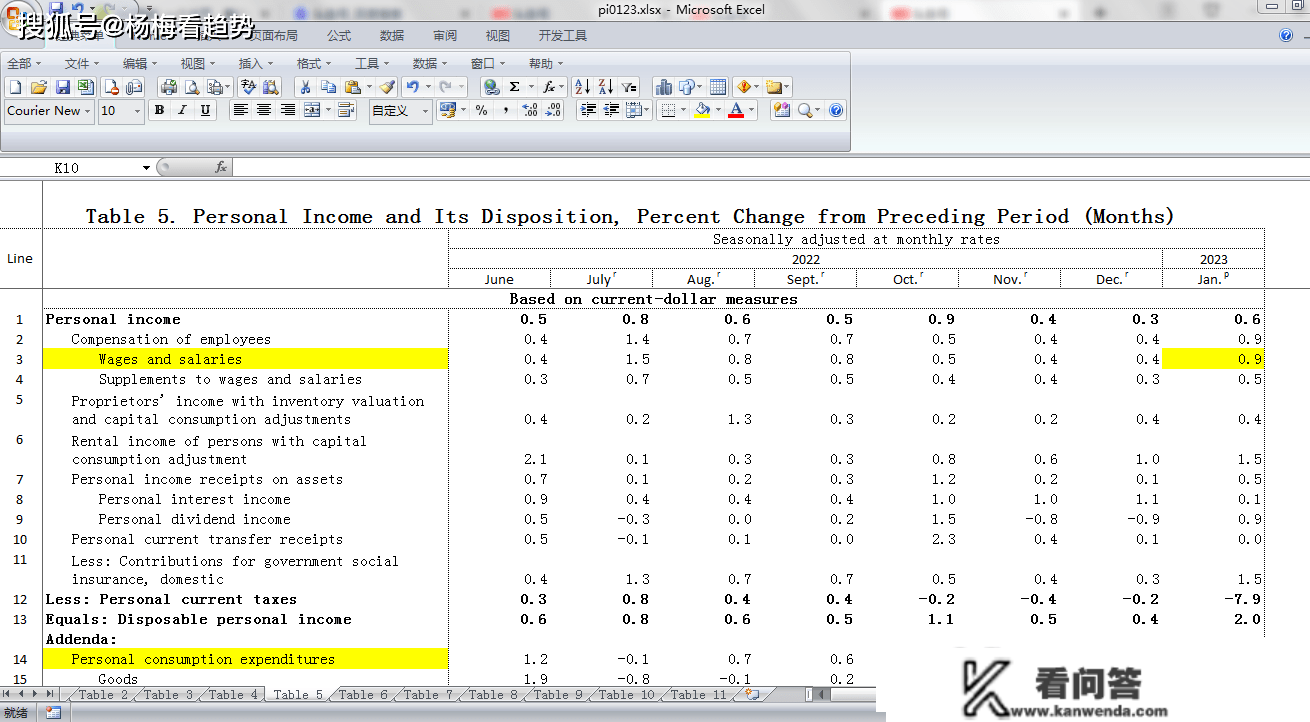
Task: Switch to the 公式 ribbon tab
Action: (x=339, y=35)
